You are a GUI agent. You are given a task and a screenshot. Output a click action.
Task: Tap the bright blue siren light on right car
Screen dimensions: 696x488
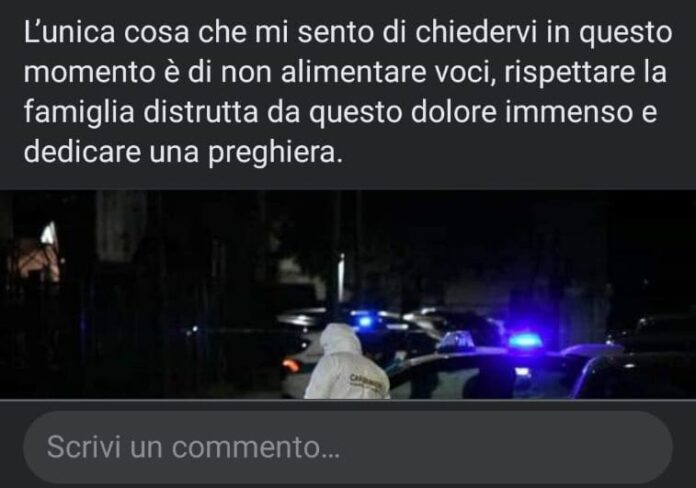[525, 341]
